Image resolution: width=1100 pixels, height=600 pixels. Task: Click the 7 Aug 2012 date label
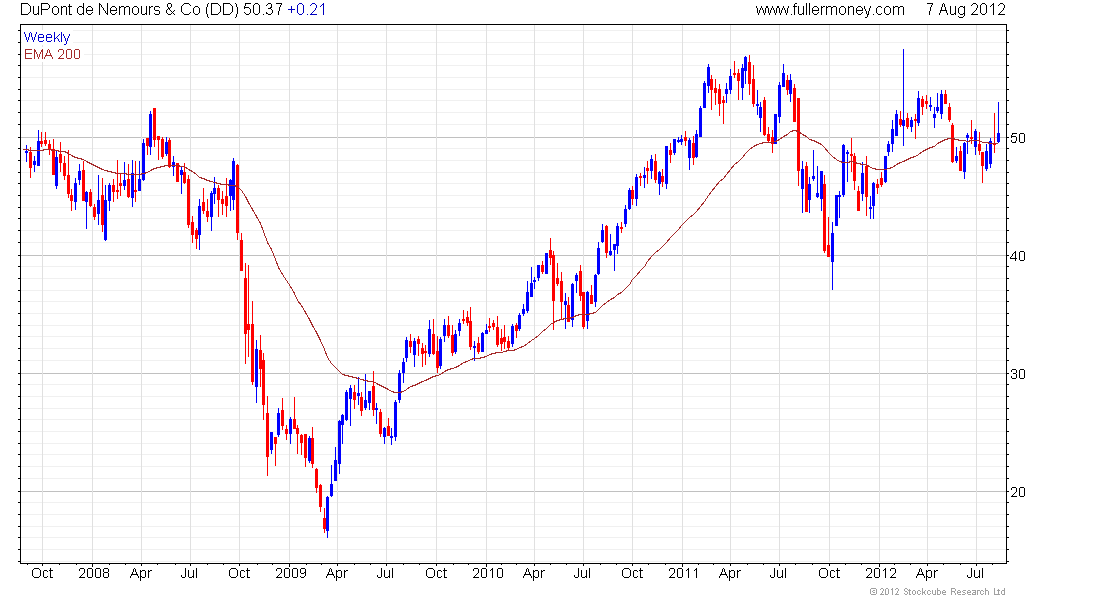point(965,10)
